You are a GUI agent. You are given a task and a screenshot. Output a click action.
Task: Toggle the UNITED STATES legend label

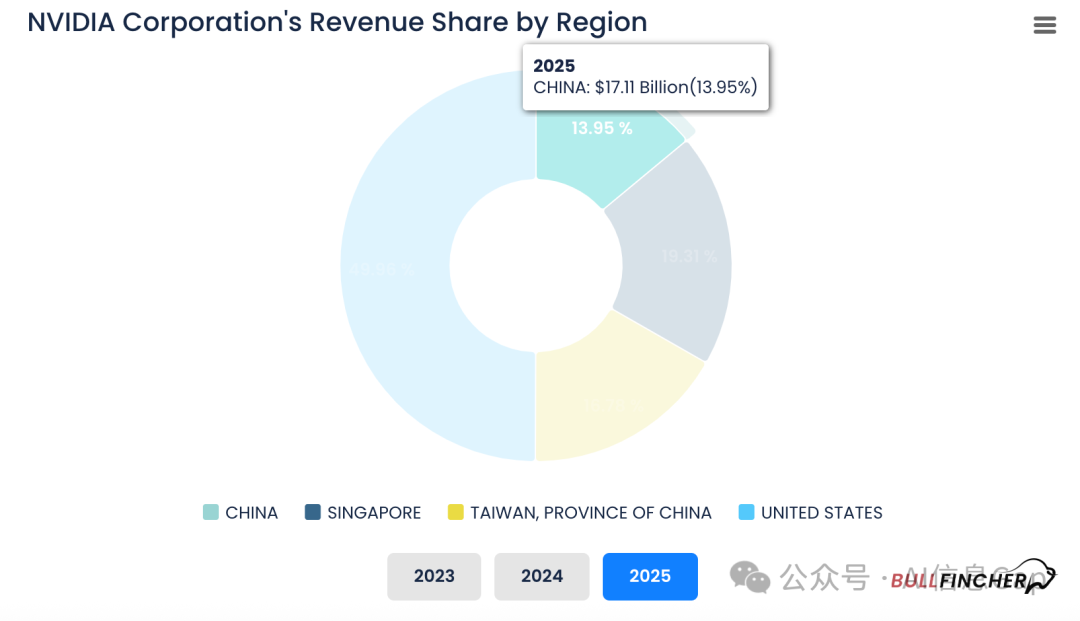click(822, 513)
